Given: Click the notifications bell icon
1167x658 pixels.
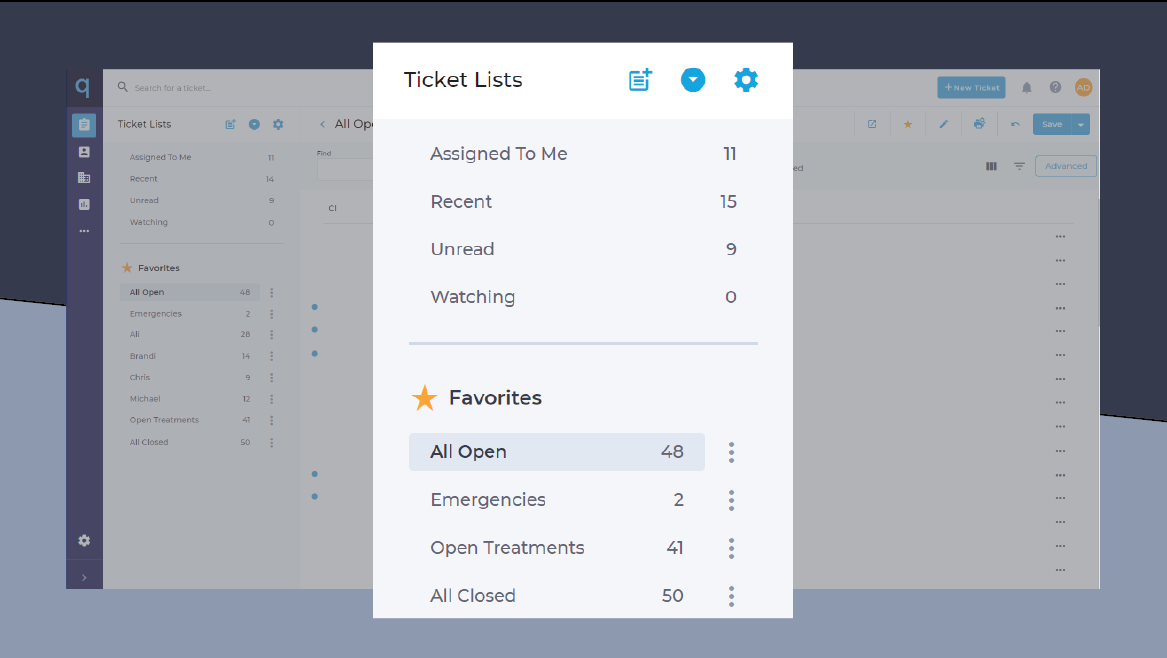Looking at the screenshot, I should 1026,88.
